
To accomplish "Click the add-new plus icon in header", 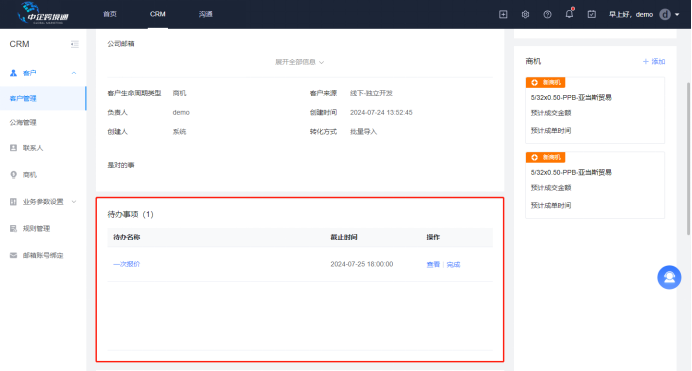I will (503, 15).
